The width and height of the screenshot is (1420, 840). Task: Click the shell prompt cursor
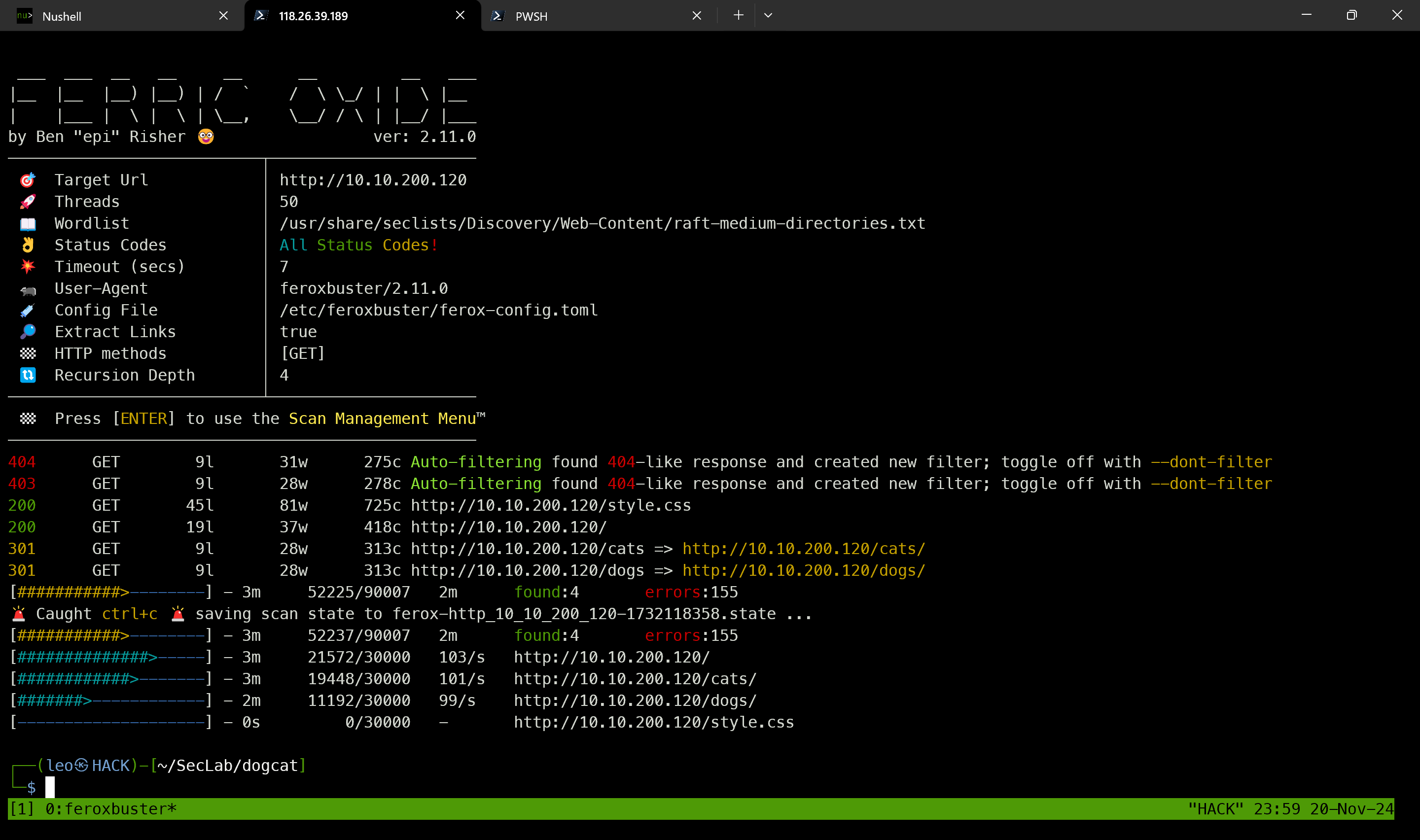(x=50, y=787)
